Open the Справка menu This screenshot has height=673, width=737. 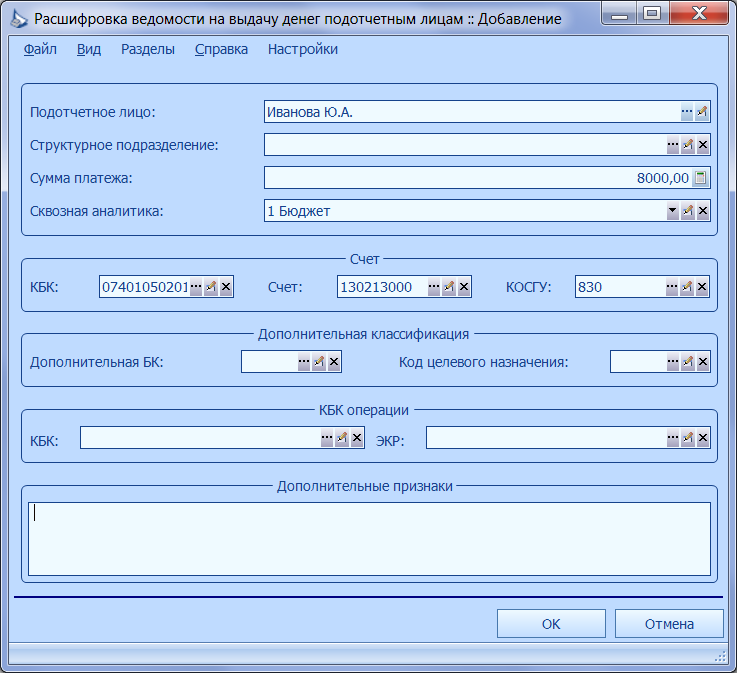[x=221, y=49]
